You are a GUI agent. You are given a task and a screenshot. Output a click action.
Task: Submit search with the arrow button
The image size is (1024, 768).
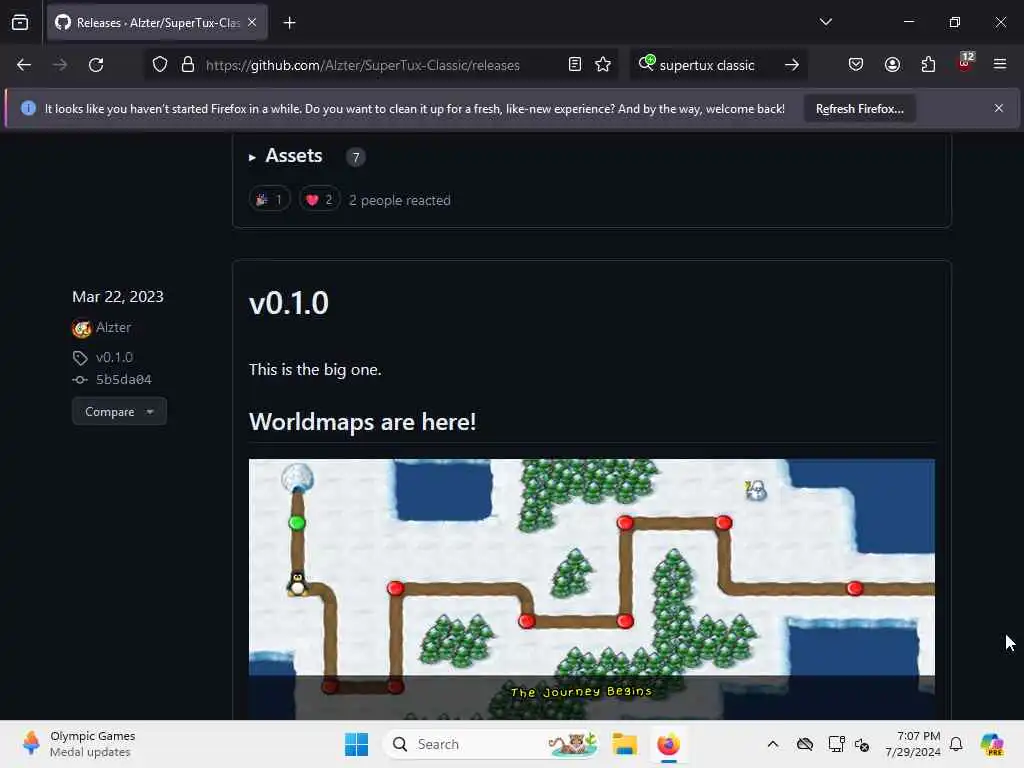(x=792, y=65)
